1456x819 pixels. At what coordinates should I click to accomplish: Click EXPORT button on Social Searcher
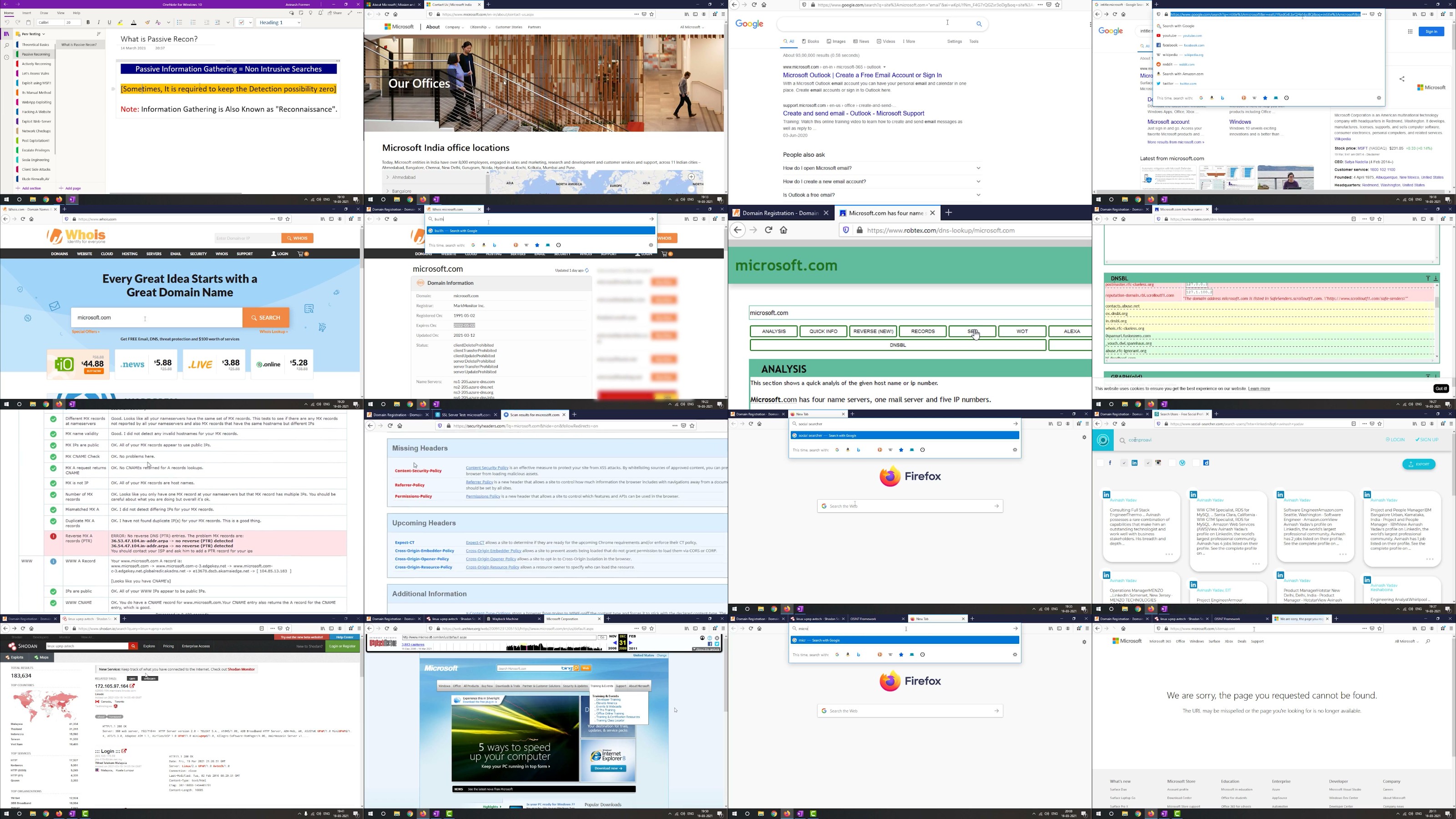point(1418,464)
